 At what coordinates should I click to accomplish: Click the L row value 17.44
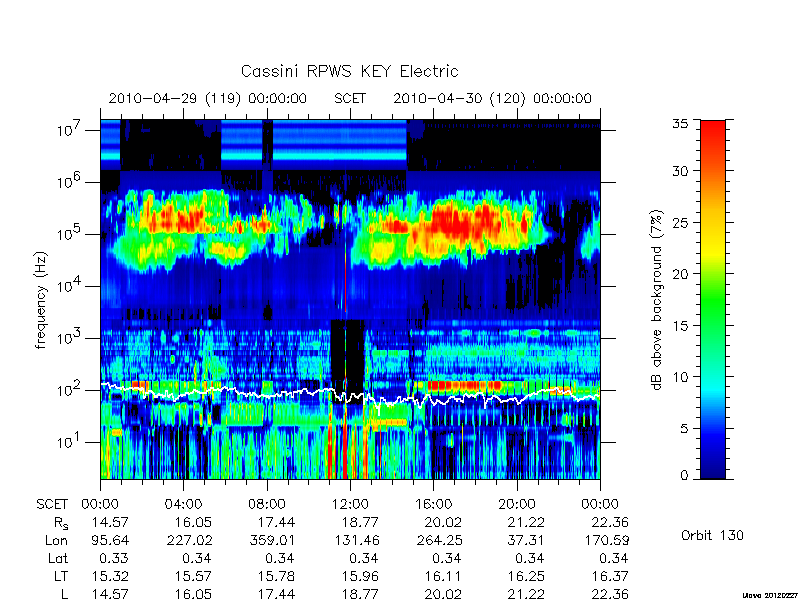(x=277, y=594)
